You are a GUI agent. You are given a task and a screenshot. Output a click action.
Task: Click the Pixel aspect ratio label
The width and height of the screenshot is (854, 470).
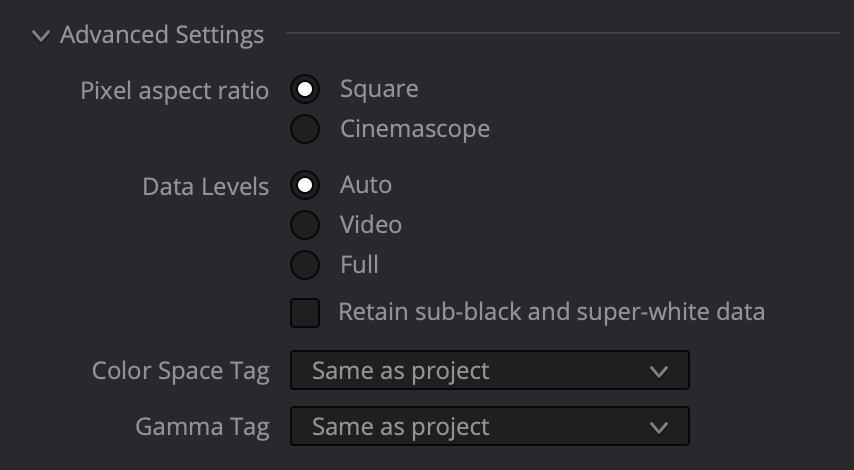pyautogui.click(x=174, y=91)
